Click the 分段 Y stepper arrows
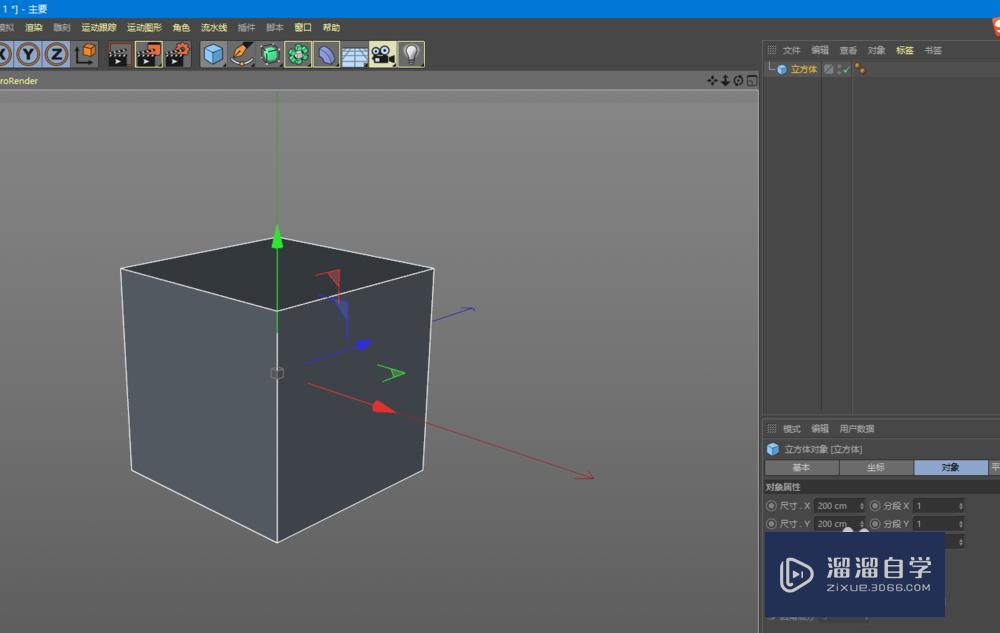The height and width of the screenshot is (633, 1000). pyautogui.click(x=961, y=523)
